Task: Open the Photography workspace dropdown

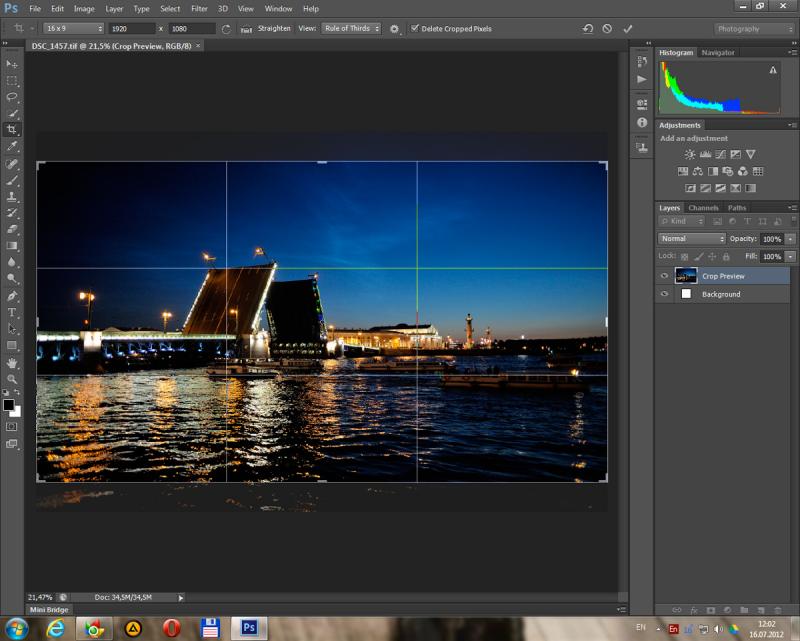Action: pyautogui.click(x=754, y=29)
